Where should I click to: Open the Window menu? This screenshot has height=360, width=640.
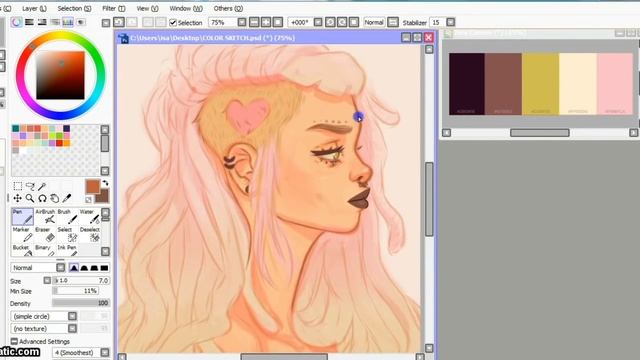186,8
